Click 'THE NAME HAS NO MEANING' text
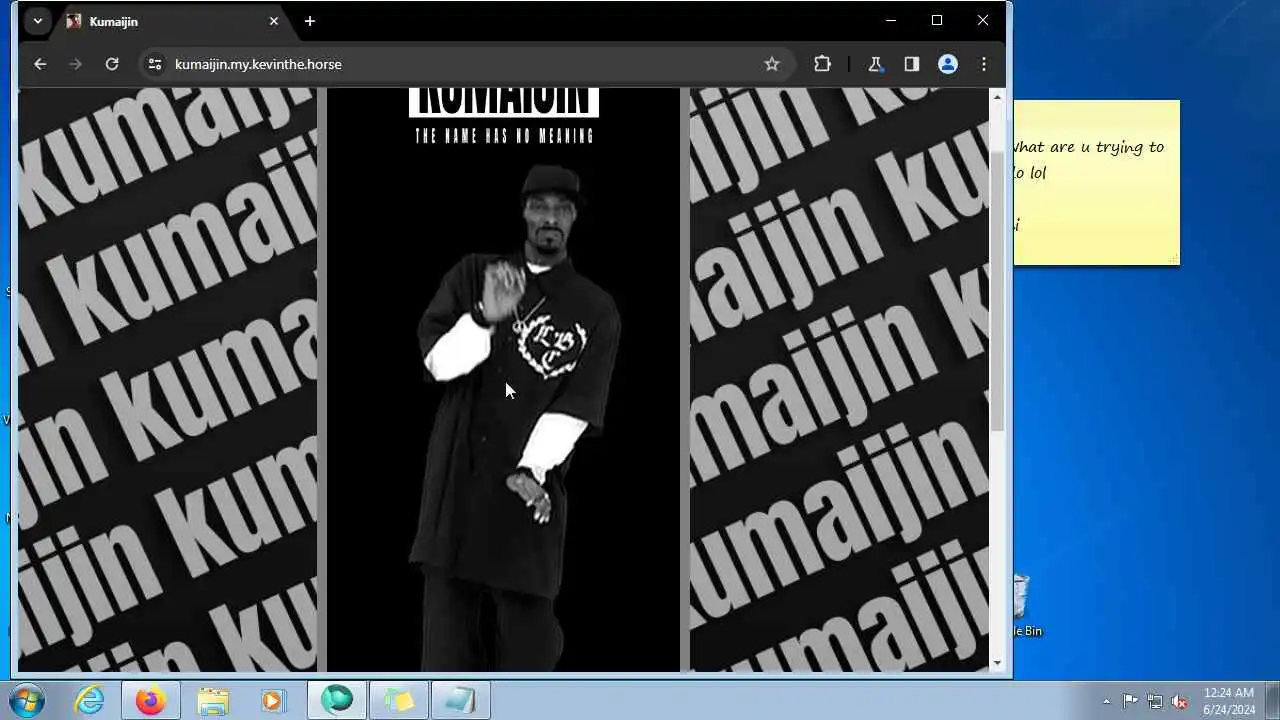 (505, 136)
